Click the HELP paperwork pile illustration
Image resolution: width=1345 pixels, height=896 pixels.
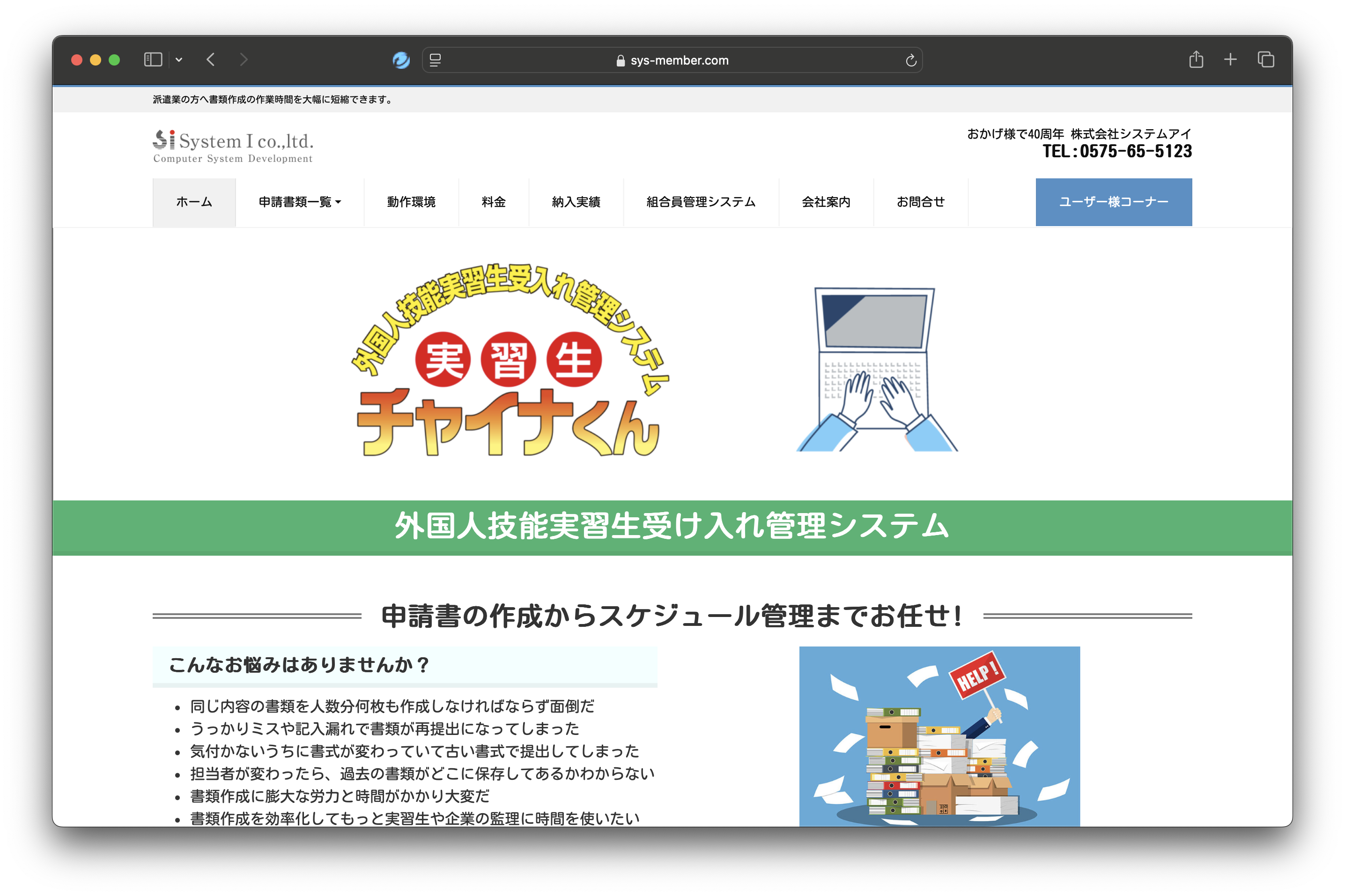click(x=939, y=736)
